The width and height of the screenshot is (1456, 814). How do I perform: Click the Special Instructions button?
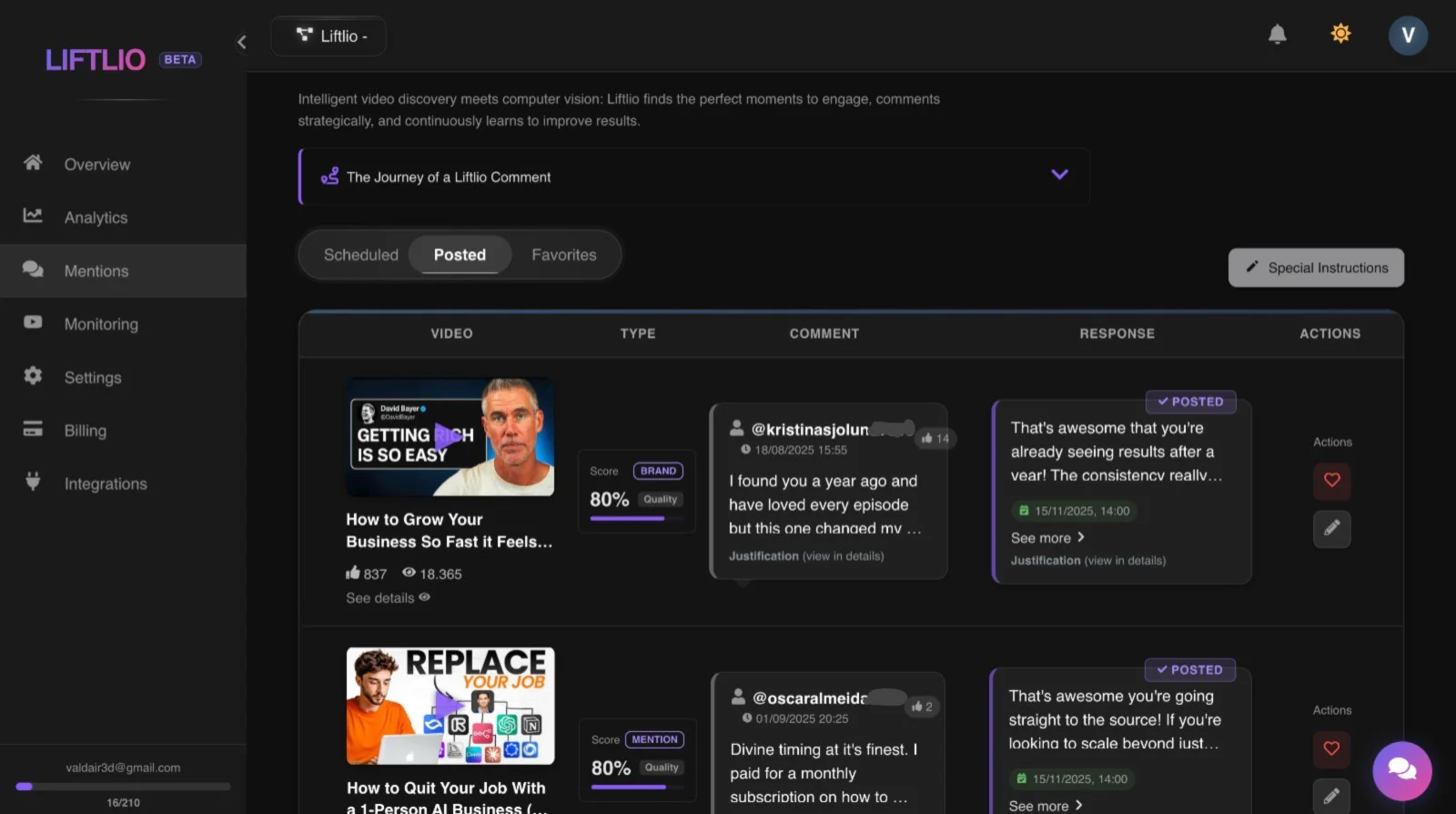[x=1315, y=268]
